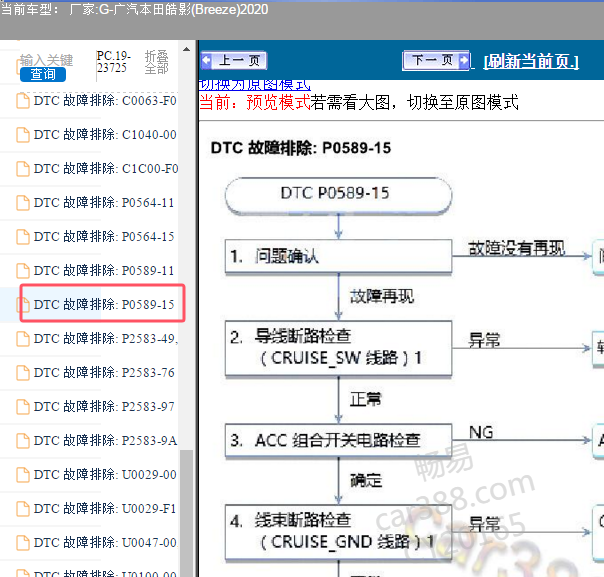Click the 刷新当前页 refresh link
Viewport: 604px width, 577px height.
point(531,61)
